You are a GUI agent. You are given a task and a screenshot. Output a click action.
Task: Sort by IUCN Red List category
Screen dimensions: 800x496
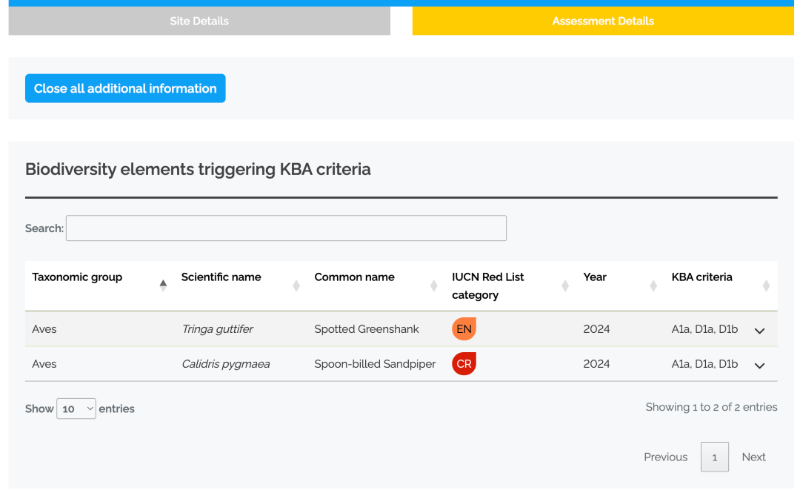510,286
